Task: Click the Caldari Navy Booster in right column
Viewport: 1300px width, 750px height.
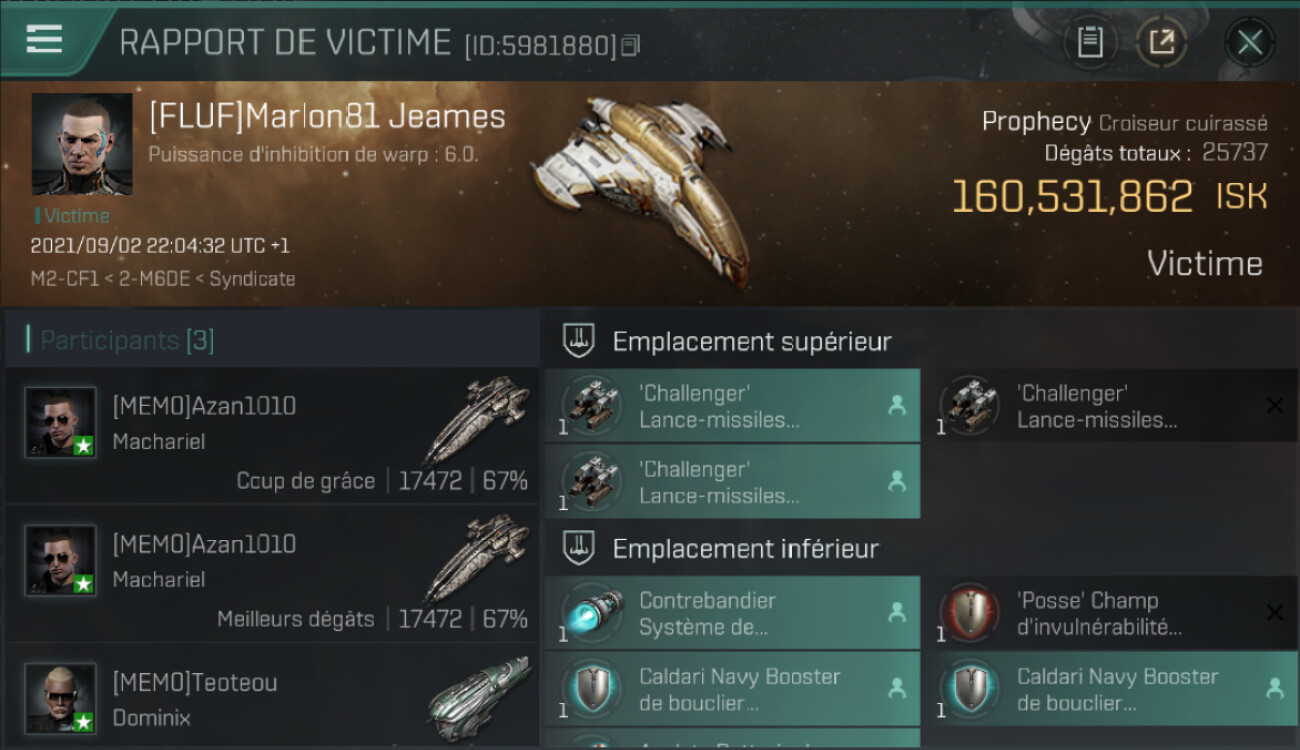Action: [x=1110, y=689]
